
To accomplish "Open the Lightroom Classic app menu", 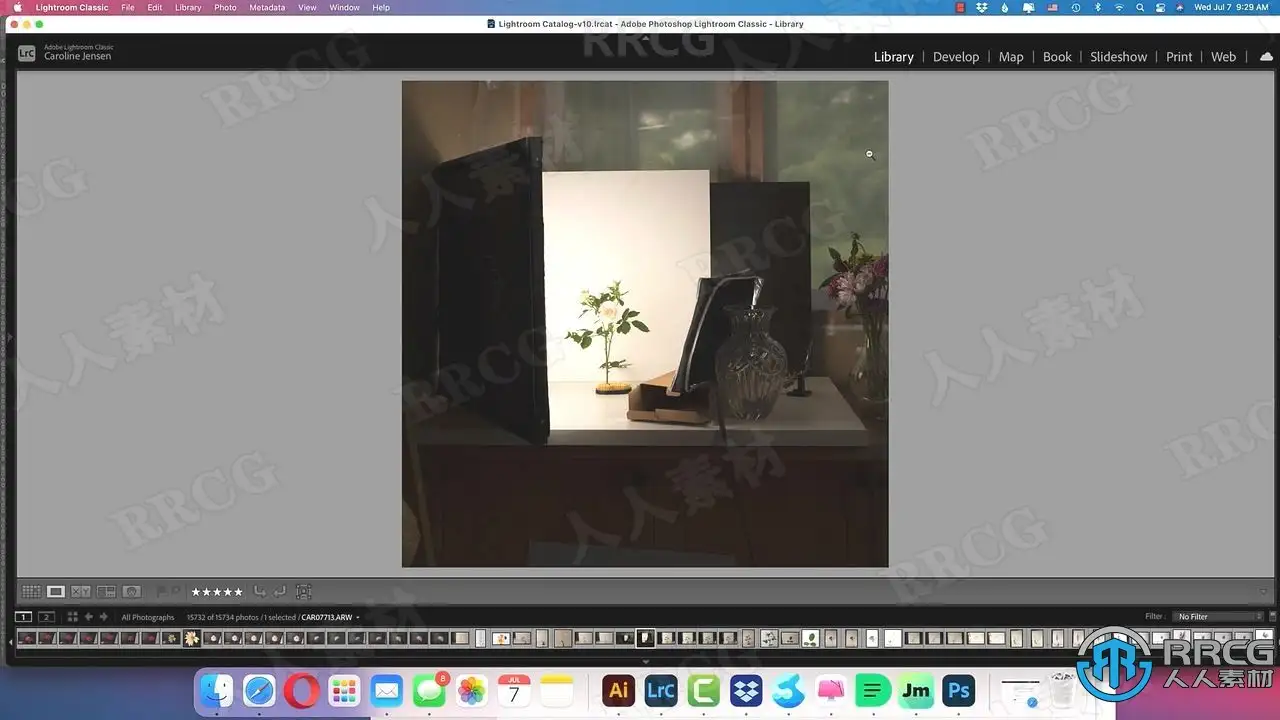I will [x=72, y=7].
